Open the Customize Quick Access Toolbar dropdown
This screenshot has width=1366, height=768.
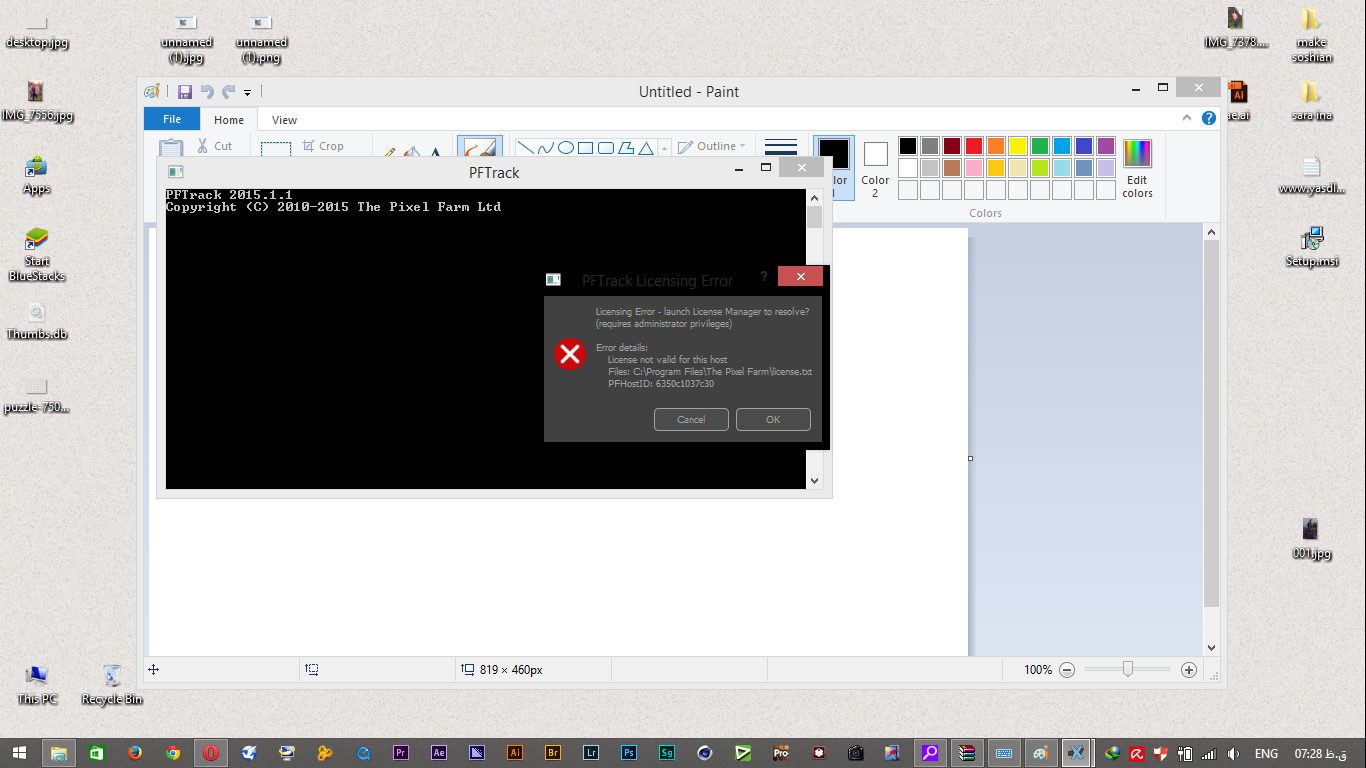(x=248, y=93)
